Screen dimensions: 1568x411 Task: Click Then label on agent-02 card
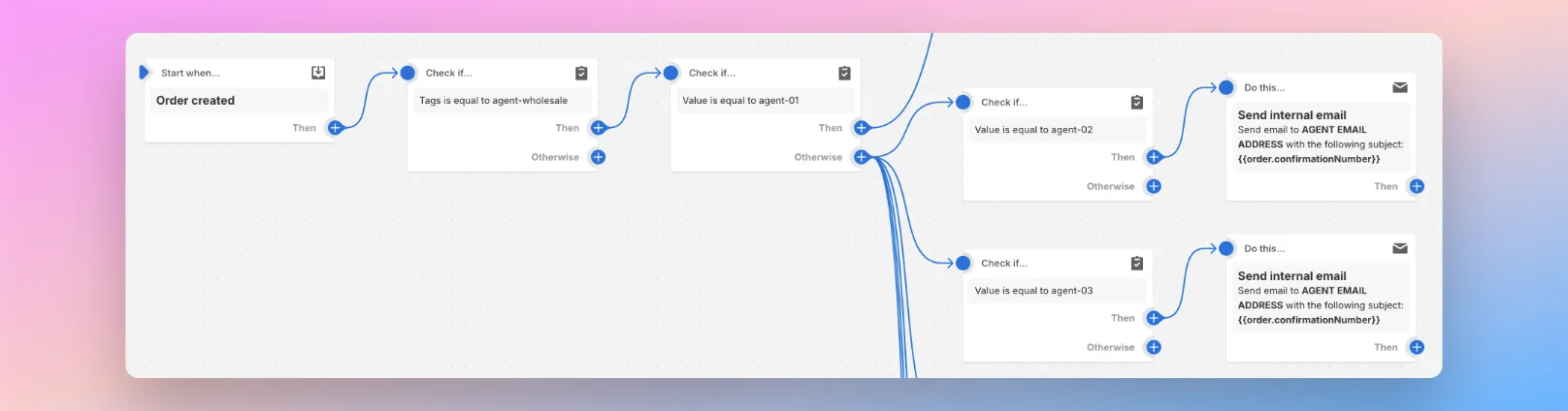click(x=1123, y=157)
